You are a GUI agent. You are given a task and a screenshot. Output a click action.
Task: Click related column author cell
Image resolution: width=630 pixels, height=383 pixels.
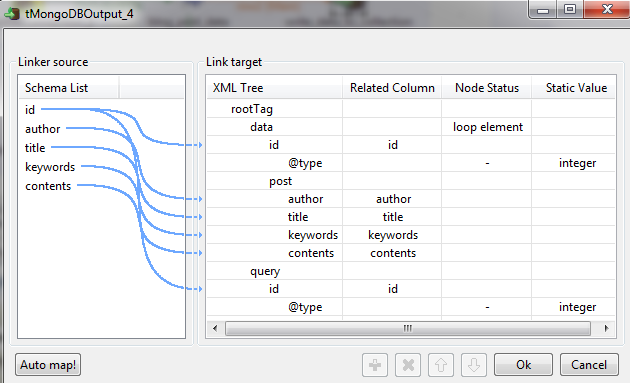tap(393, 199)
